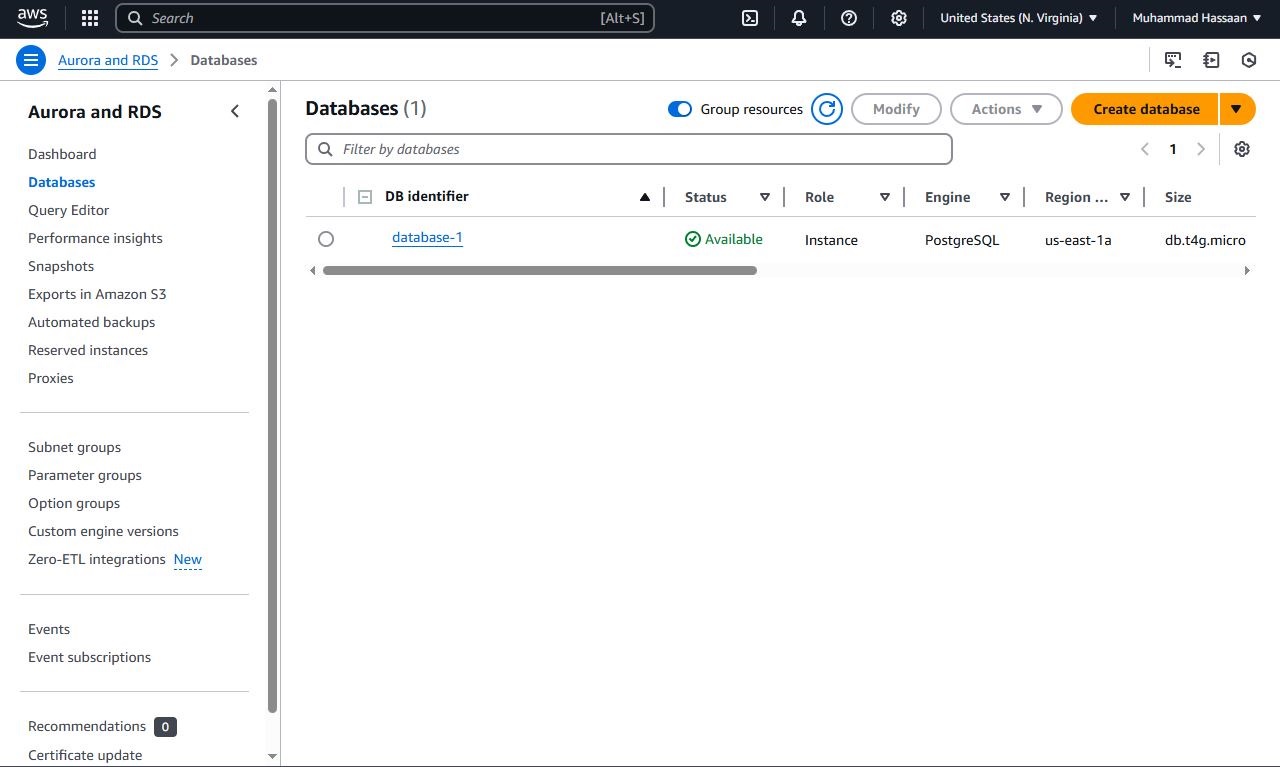Open the Actions dropdown

pos(1006,109)
